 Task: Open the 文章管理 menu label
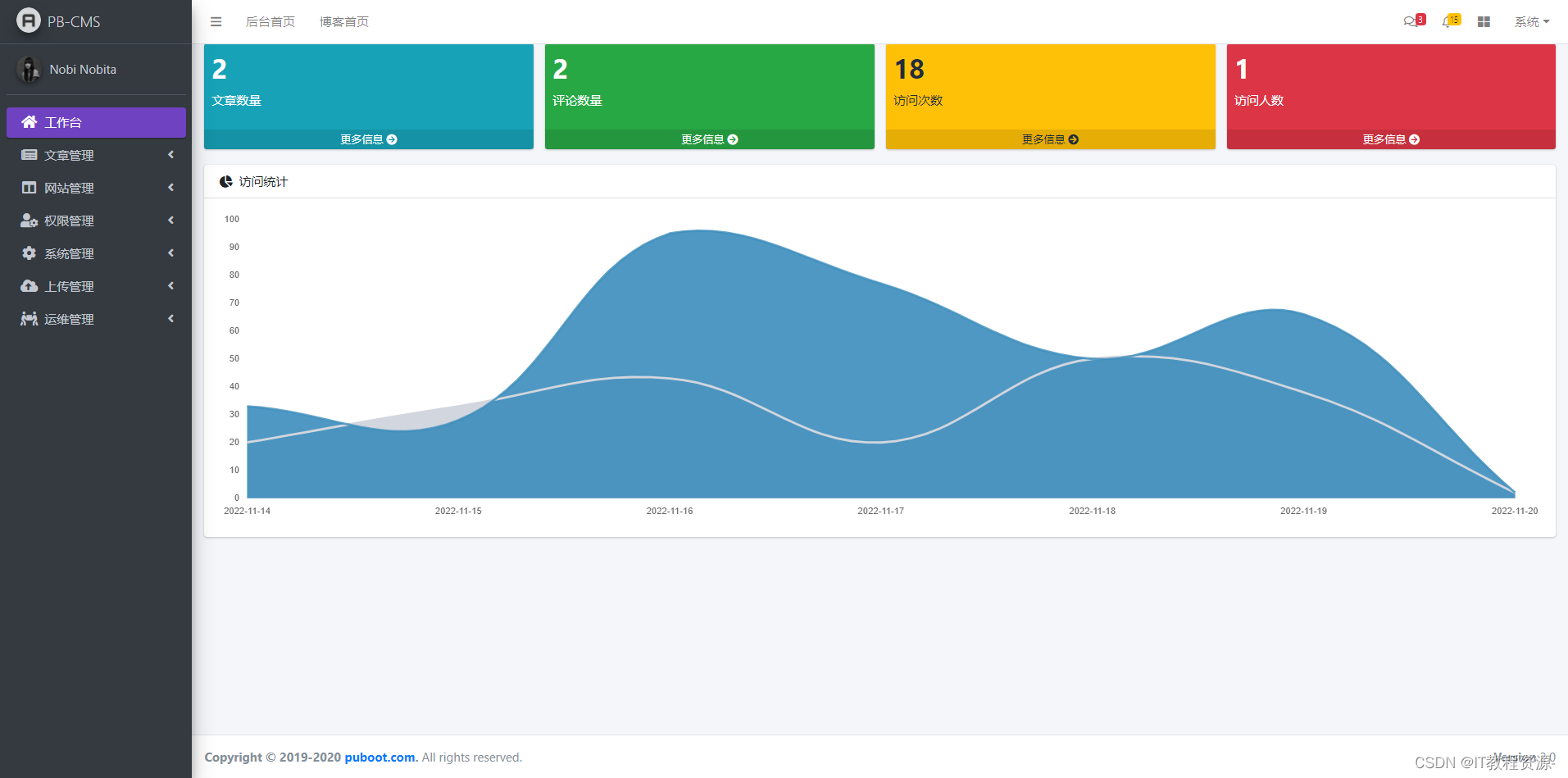coord(69,155)
